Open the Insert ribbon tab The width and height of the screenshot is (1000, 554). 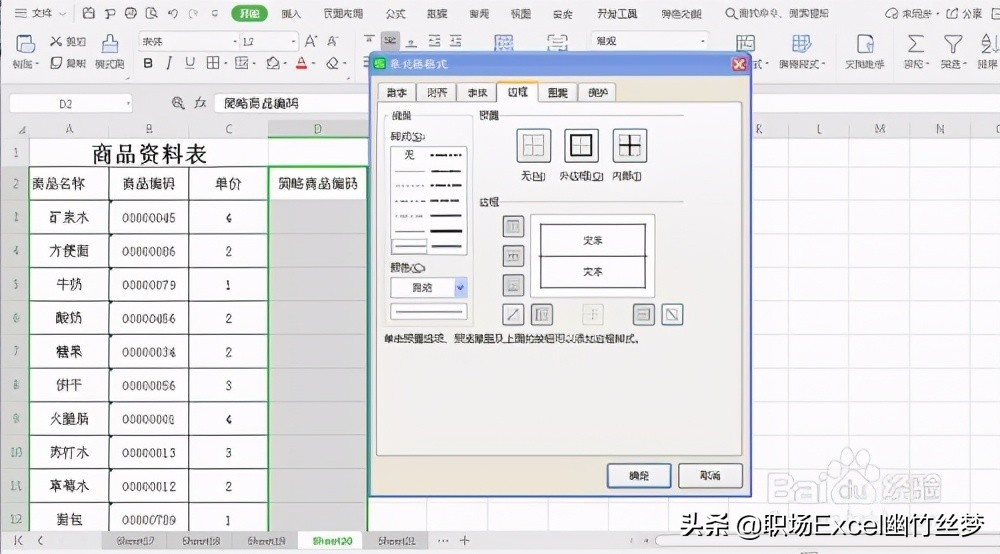click(291, 13)
